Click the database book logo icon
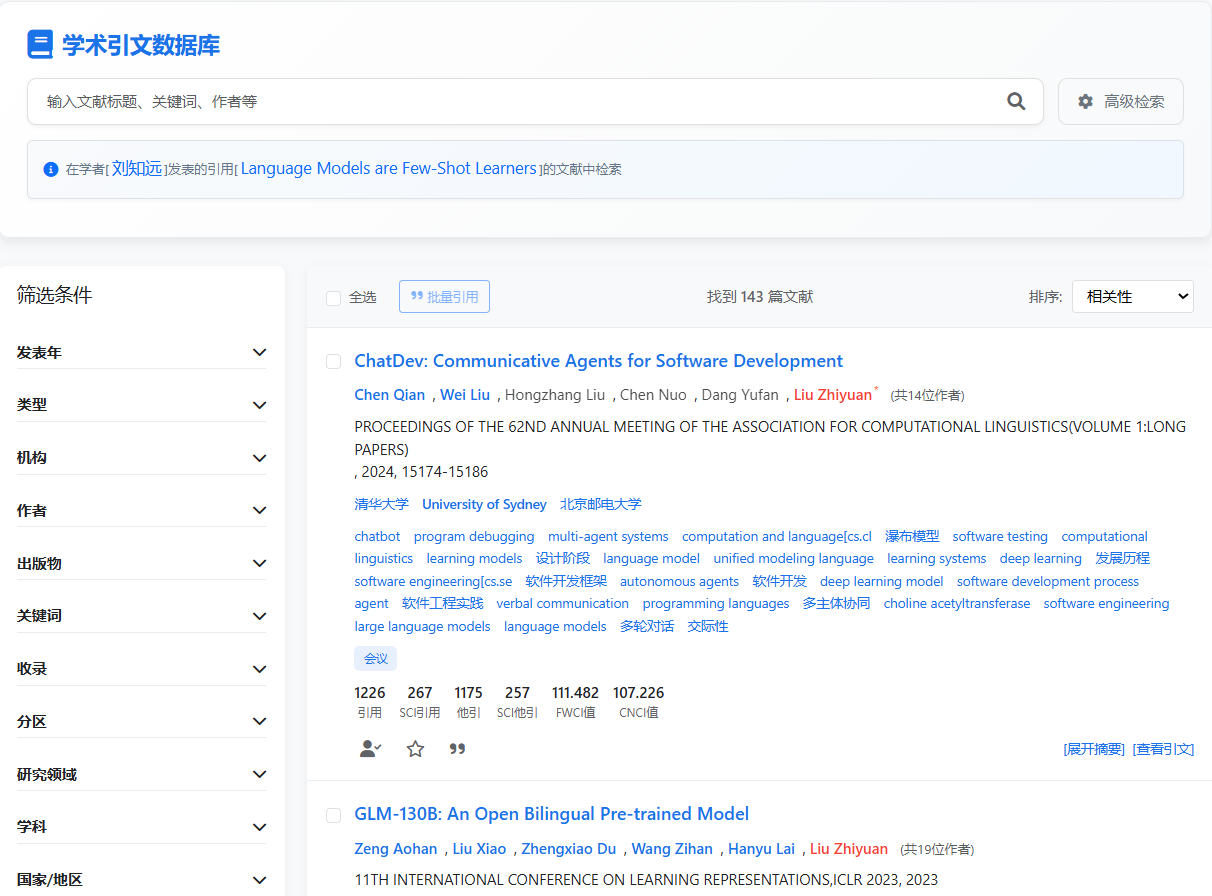The width and height of the screenshot is (1212, 896). point(40,45)
